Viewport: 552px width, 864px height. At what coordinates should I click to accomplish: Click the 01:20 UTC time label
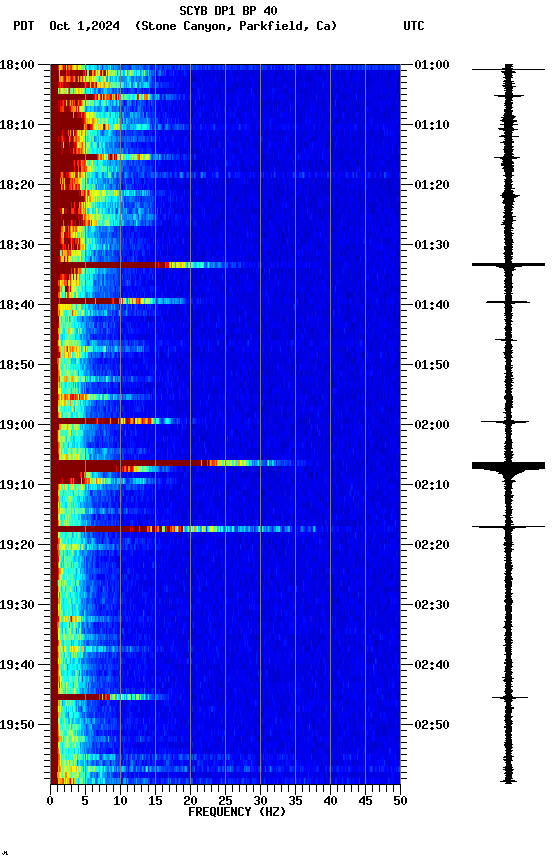(x=432, y=185)
